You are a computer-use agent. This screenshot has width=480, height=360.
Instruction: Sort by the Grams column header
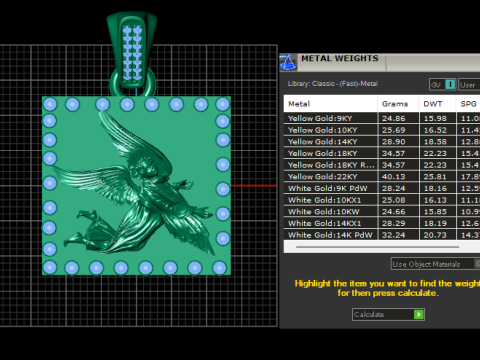(x=398, y=104)
